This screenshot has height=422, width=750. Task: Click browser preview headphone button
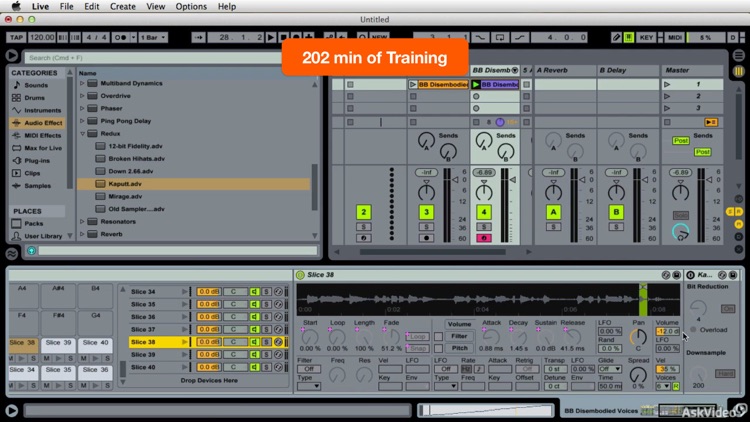coord(32,251)
